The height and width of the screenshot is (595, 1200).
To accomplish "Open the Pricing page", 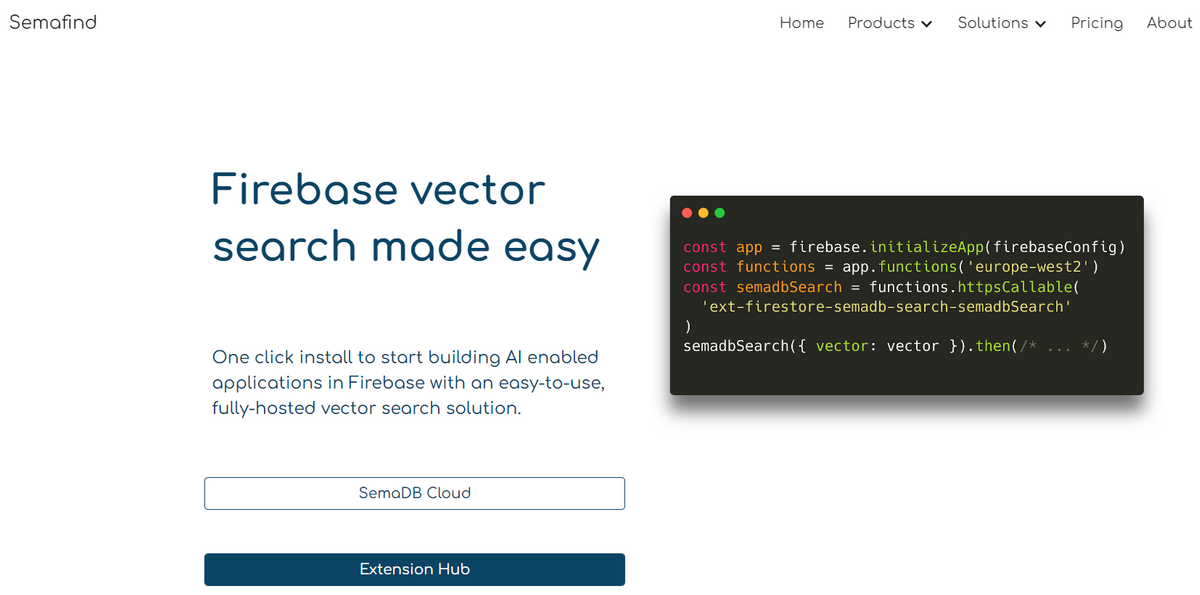I will click(1096, 22).
